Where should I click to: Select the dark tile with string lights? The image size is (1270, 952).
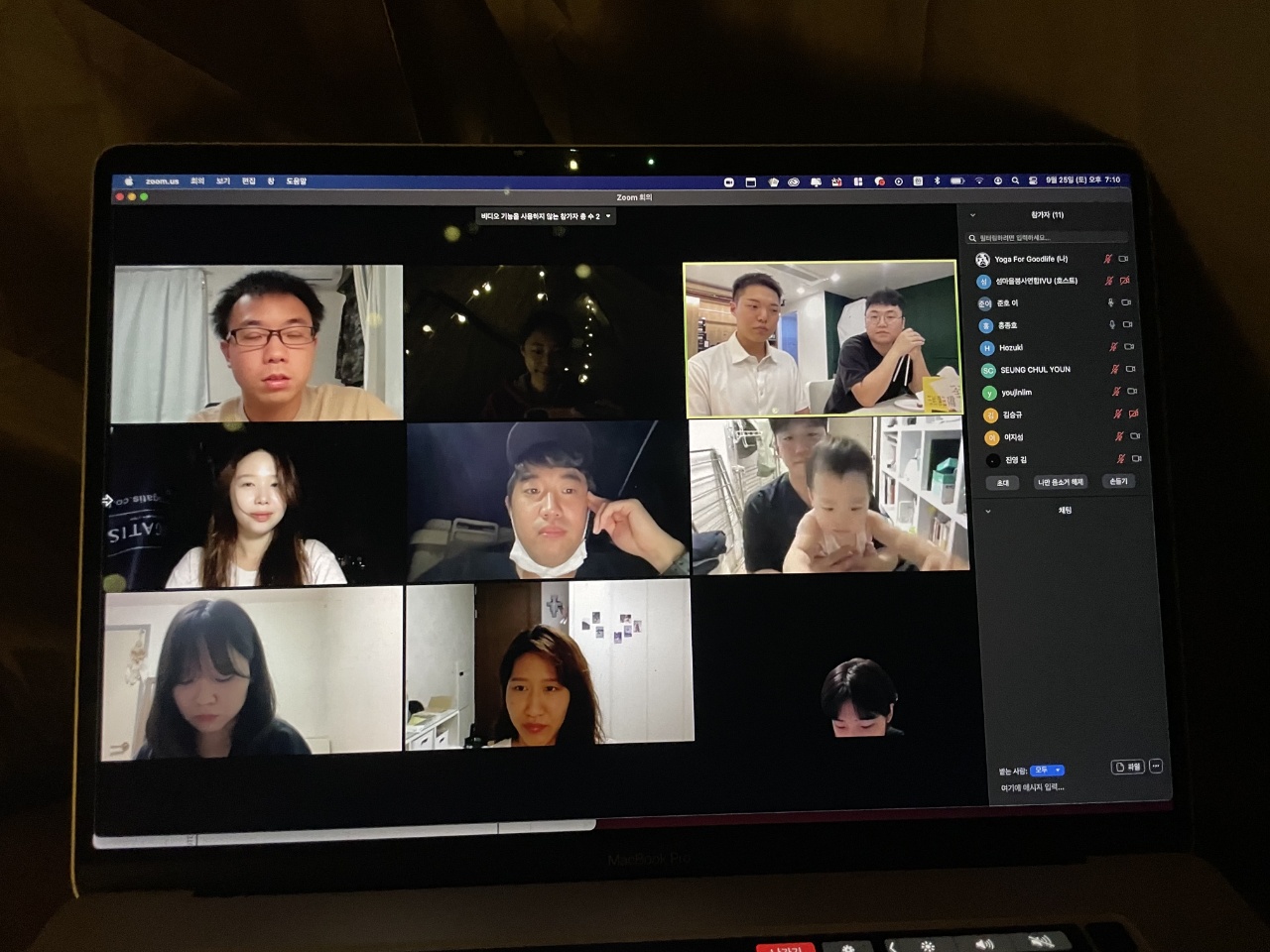(x=543, y=342)
